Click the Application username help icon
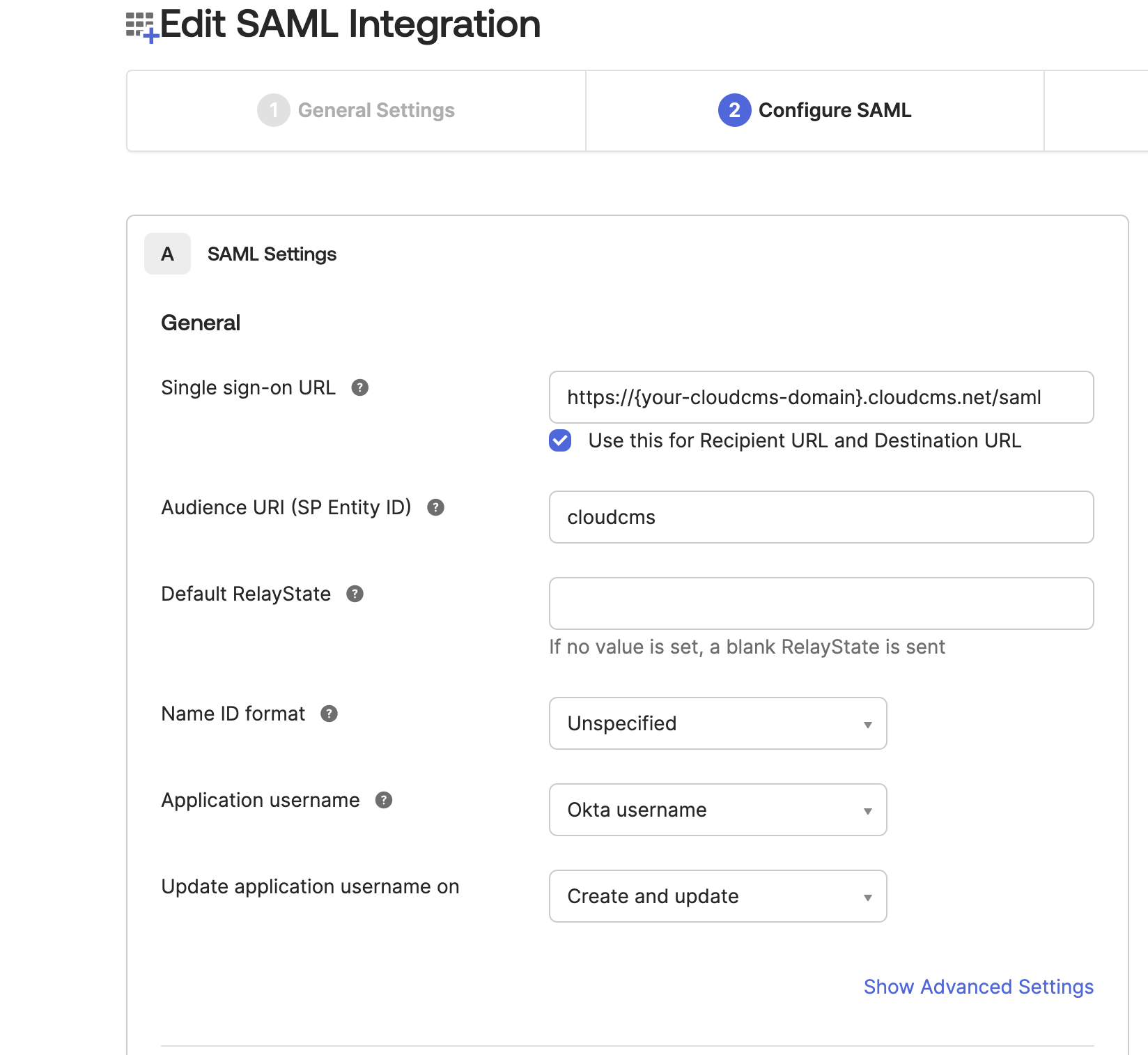The image size is (1148, 1055). point(384,800)
